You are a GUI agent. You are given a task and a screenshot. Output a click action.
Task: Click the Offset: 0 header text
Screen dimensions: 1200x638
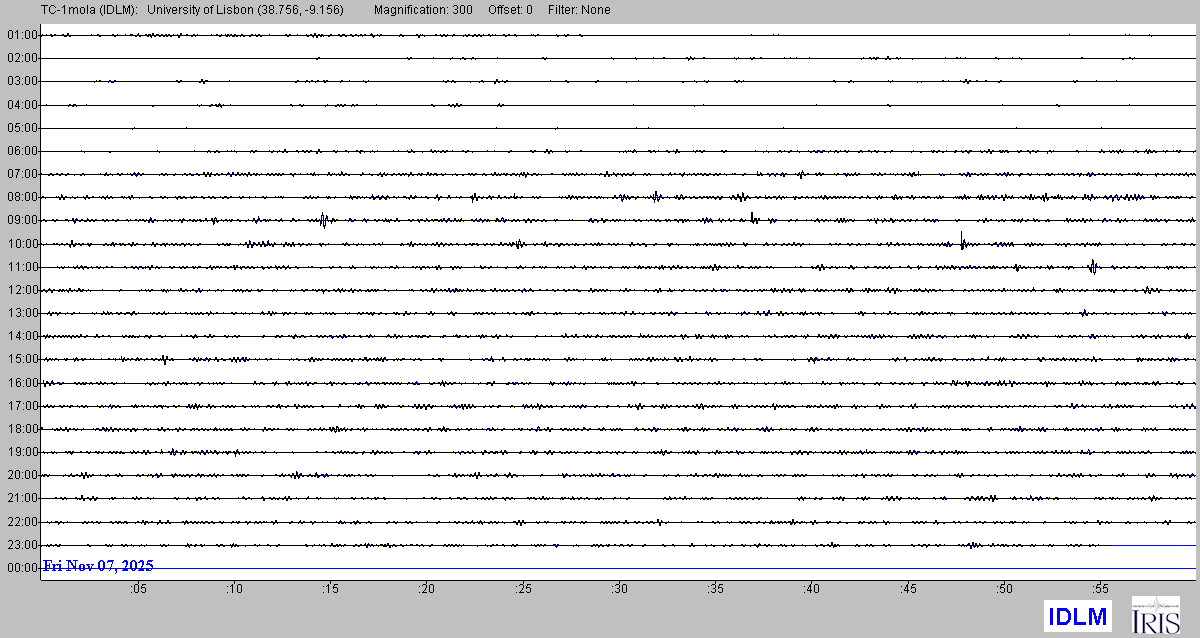(510, 10)
